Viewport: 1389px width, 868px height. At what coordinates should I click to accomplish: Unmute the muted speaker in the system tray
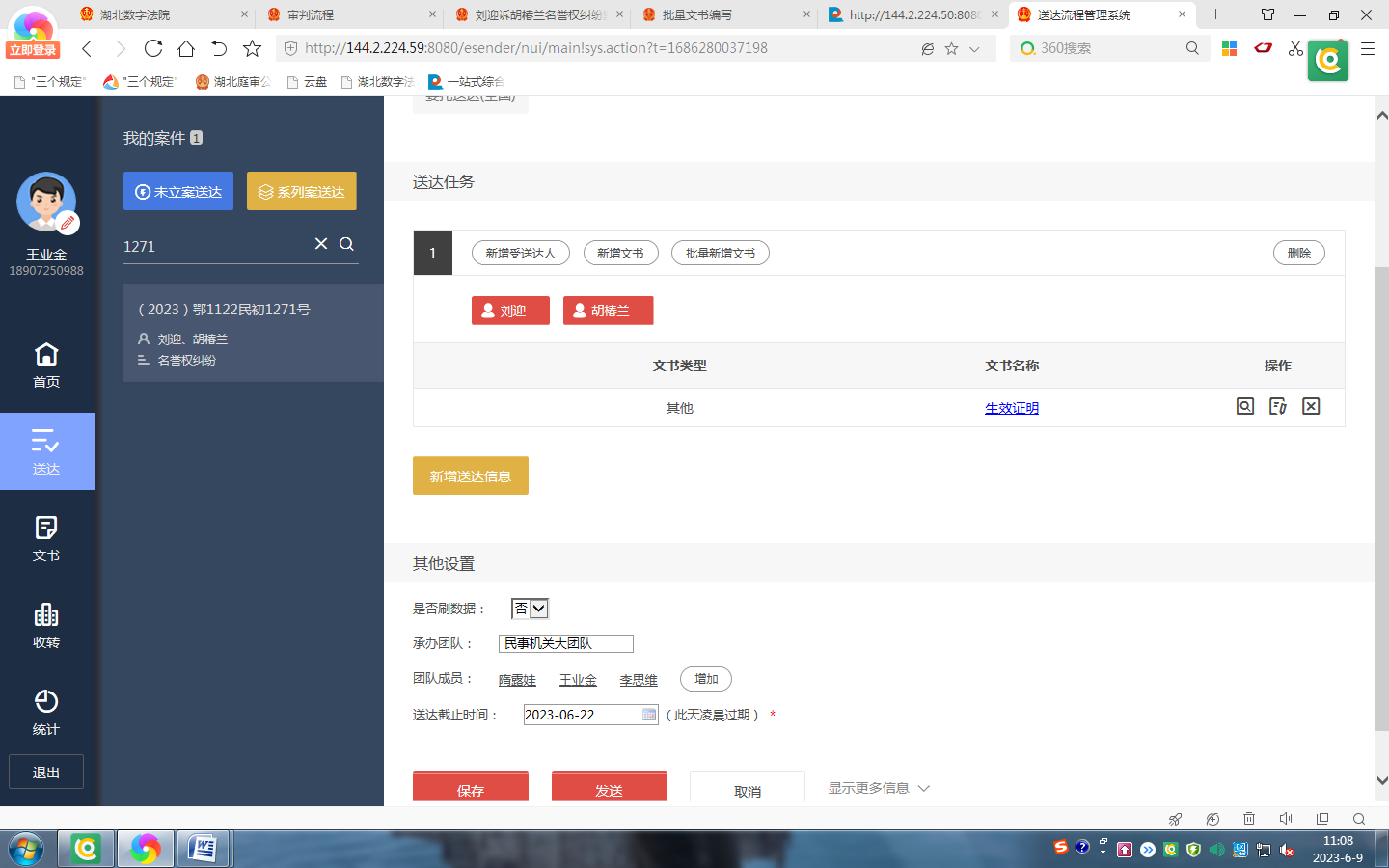pyautogui.click(x=1286, y=849)
